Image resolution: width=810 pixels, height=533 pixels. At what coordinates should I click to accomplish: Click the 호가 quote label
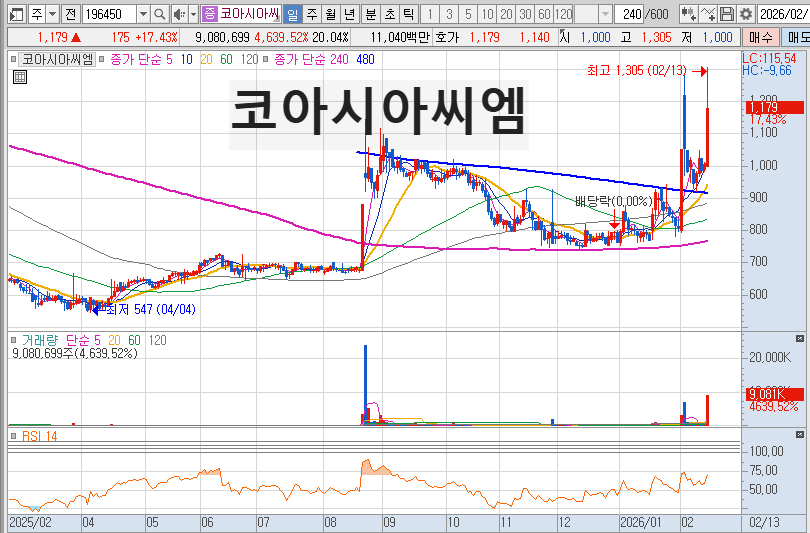(x=447, y=37)
